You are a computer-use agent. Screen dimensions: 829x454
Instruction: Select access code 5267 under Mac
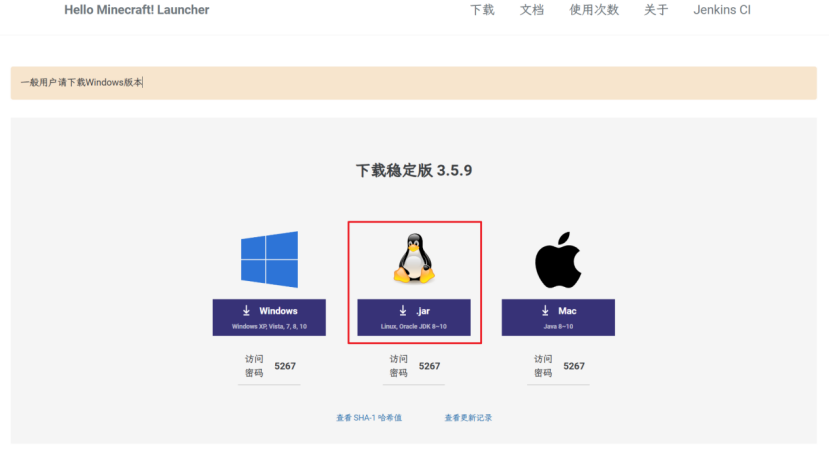pyautogui.click(x=574, y=366)
